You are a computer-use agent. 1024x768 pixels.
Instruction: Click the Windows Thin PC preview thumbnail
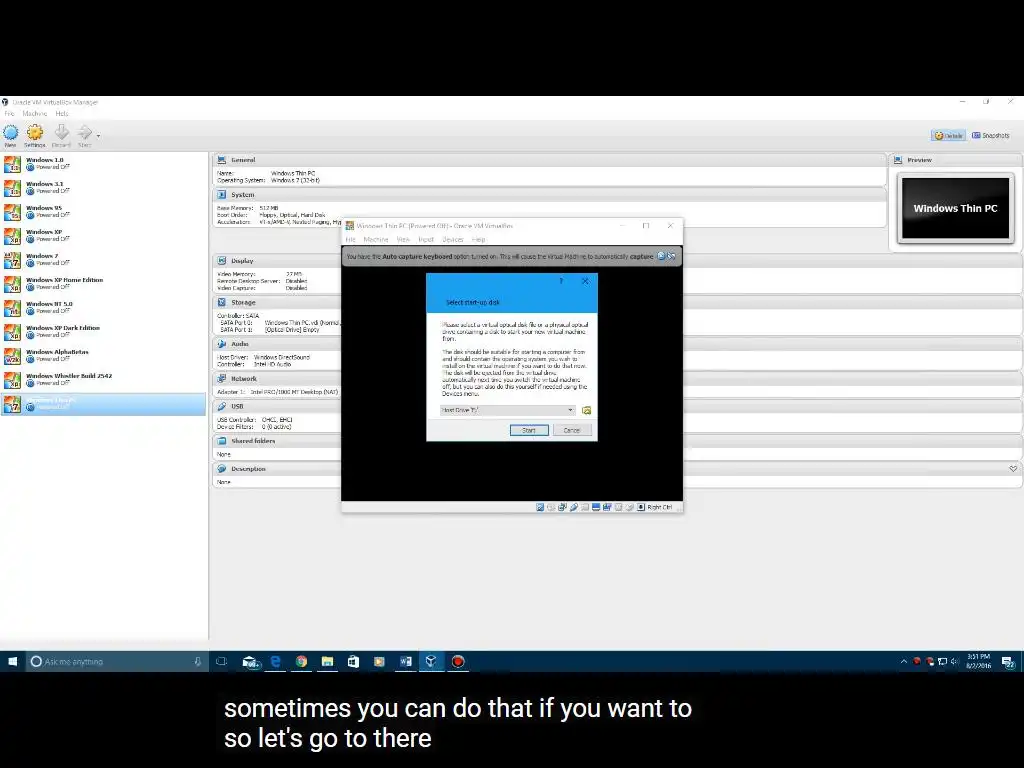[x=955, y=208]
